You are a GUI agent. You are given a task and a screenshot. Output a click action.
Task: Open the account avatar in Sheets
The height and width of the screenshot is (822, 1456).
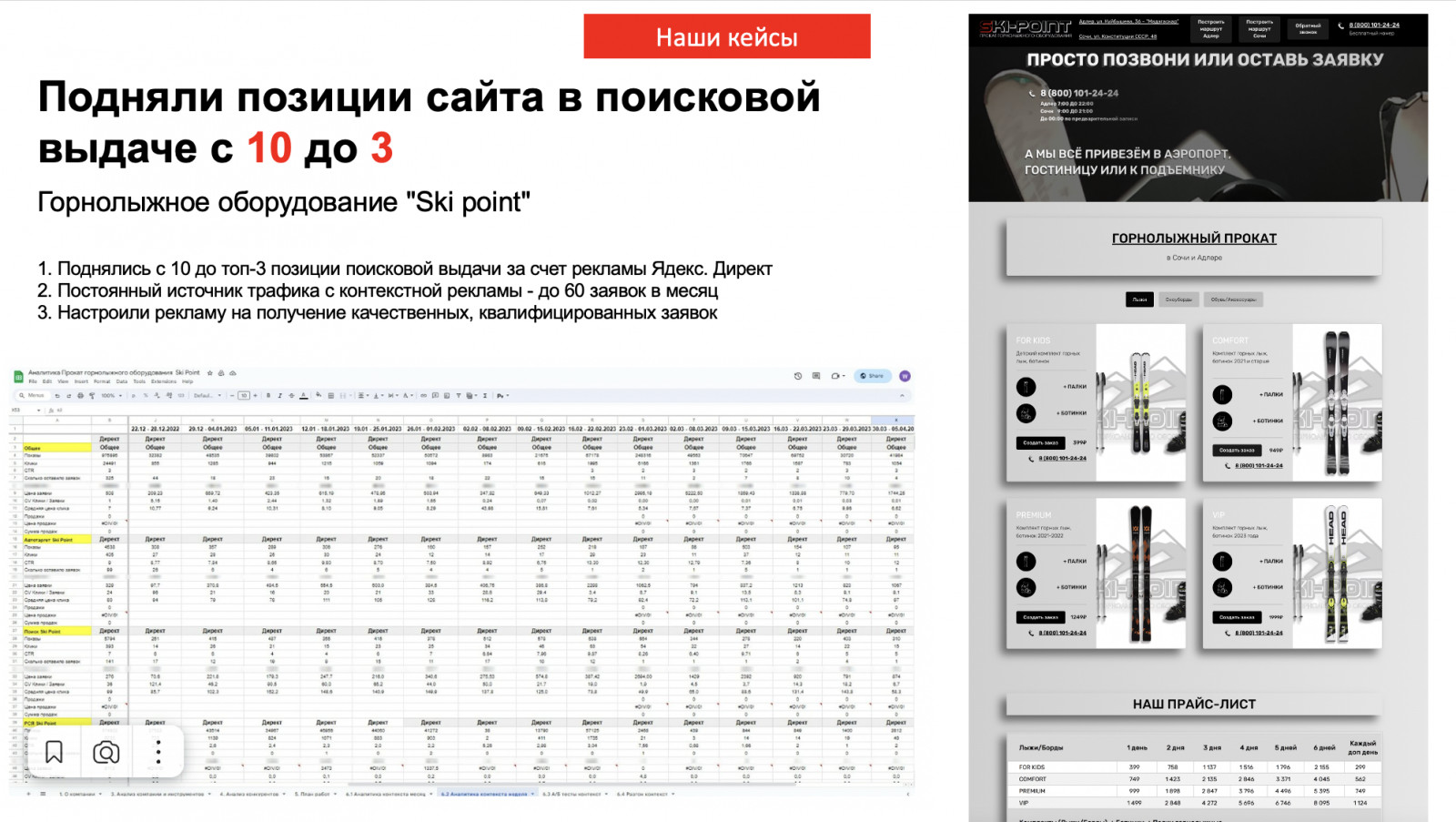click(x=905, y=376)
